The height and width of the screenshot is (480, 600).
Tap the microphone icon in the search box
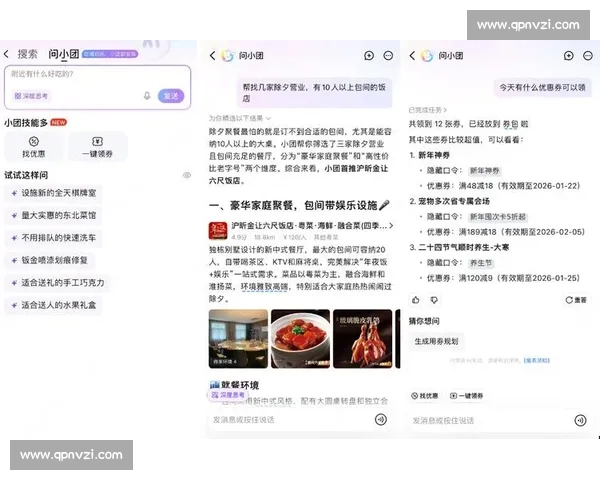pos(147,96)
